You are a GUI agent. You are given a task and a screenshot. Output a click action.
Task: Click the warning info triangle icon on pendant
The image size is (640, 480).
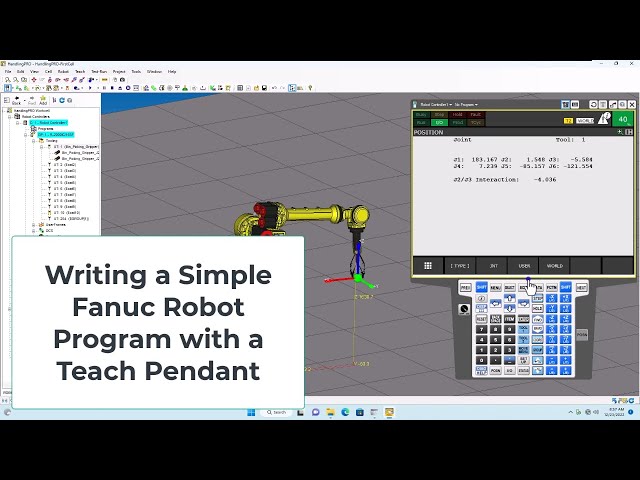[604, 118]
